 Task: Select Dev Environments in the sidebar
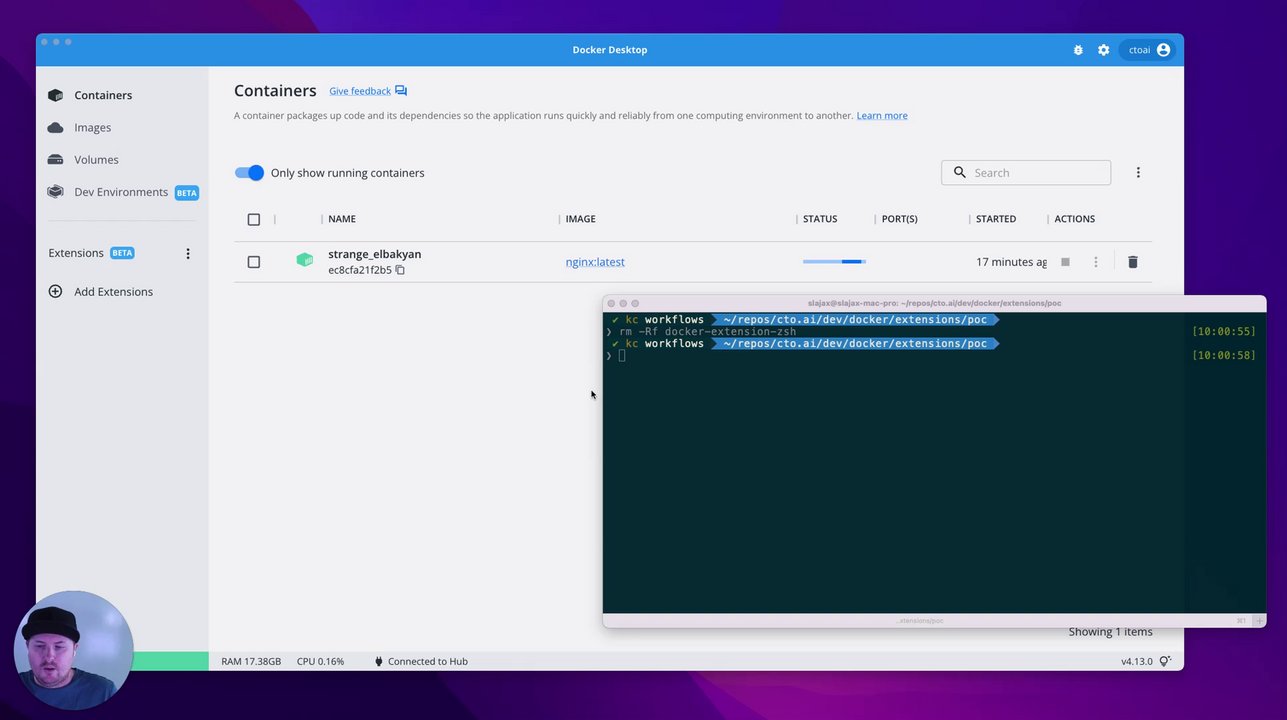(122, 192)
